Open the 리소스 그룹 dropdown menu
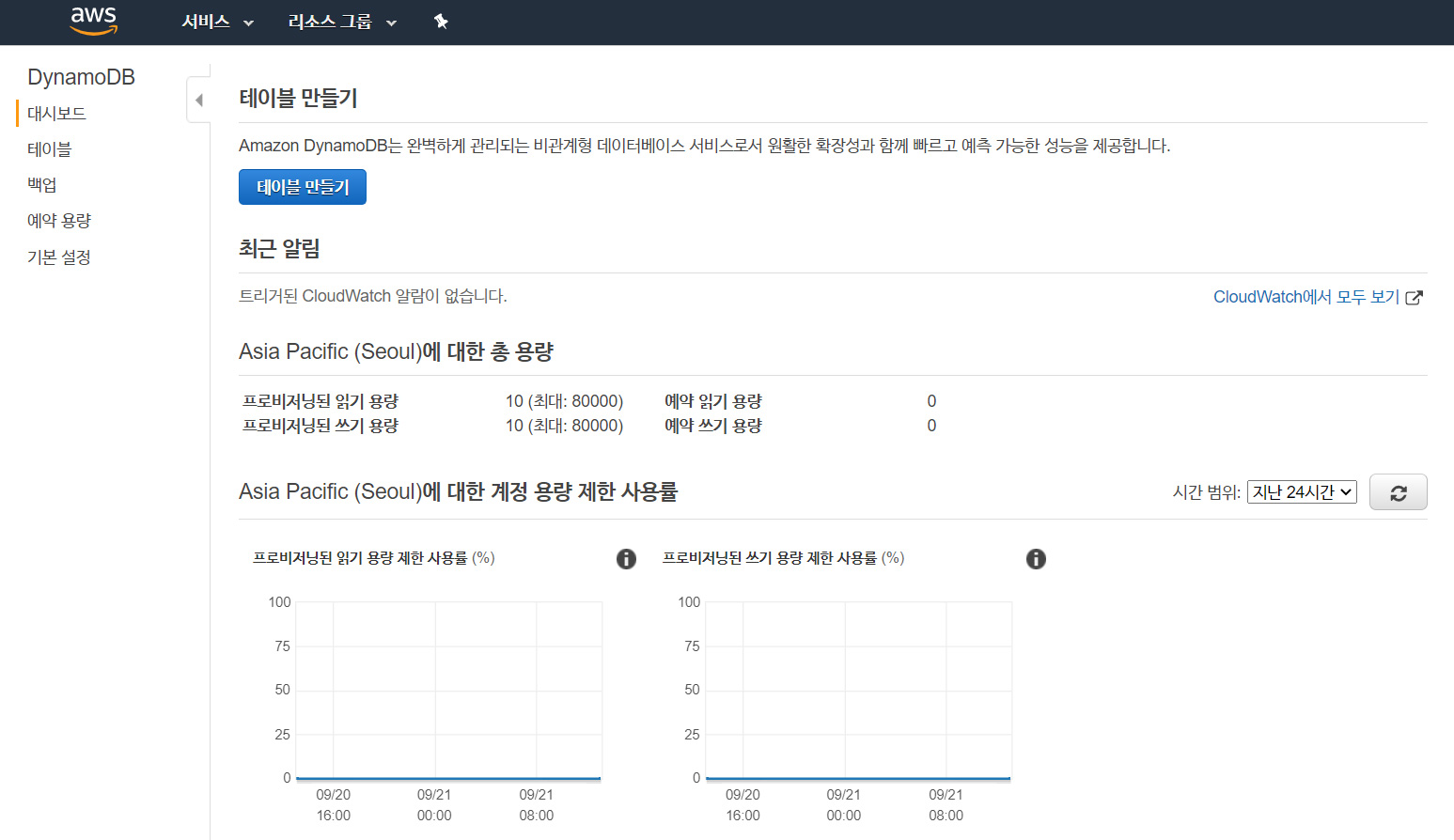Screen dimensions: 1454x840 [x=342, y=22]
